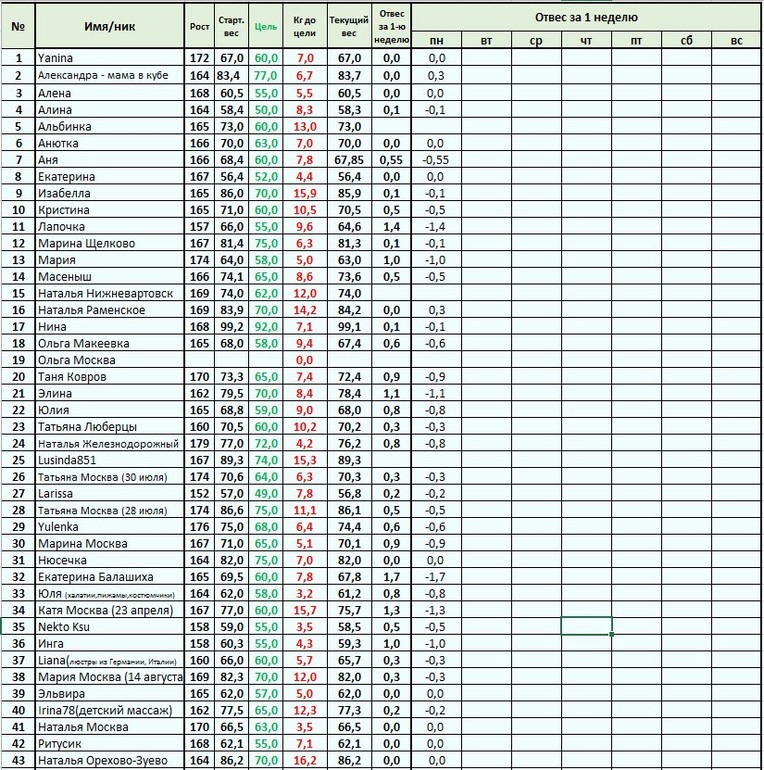
Task: Click the "сб" day header cell
Action: (686, 40)
